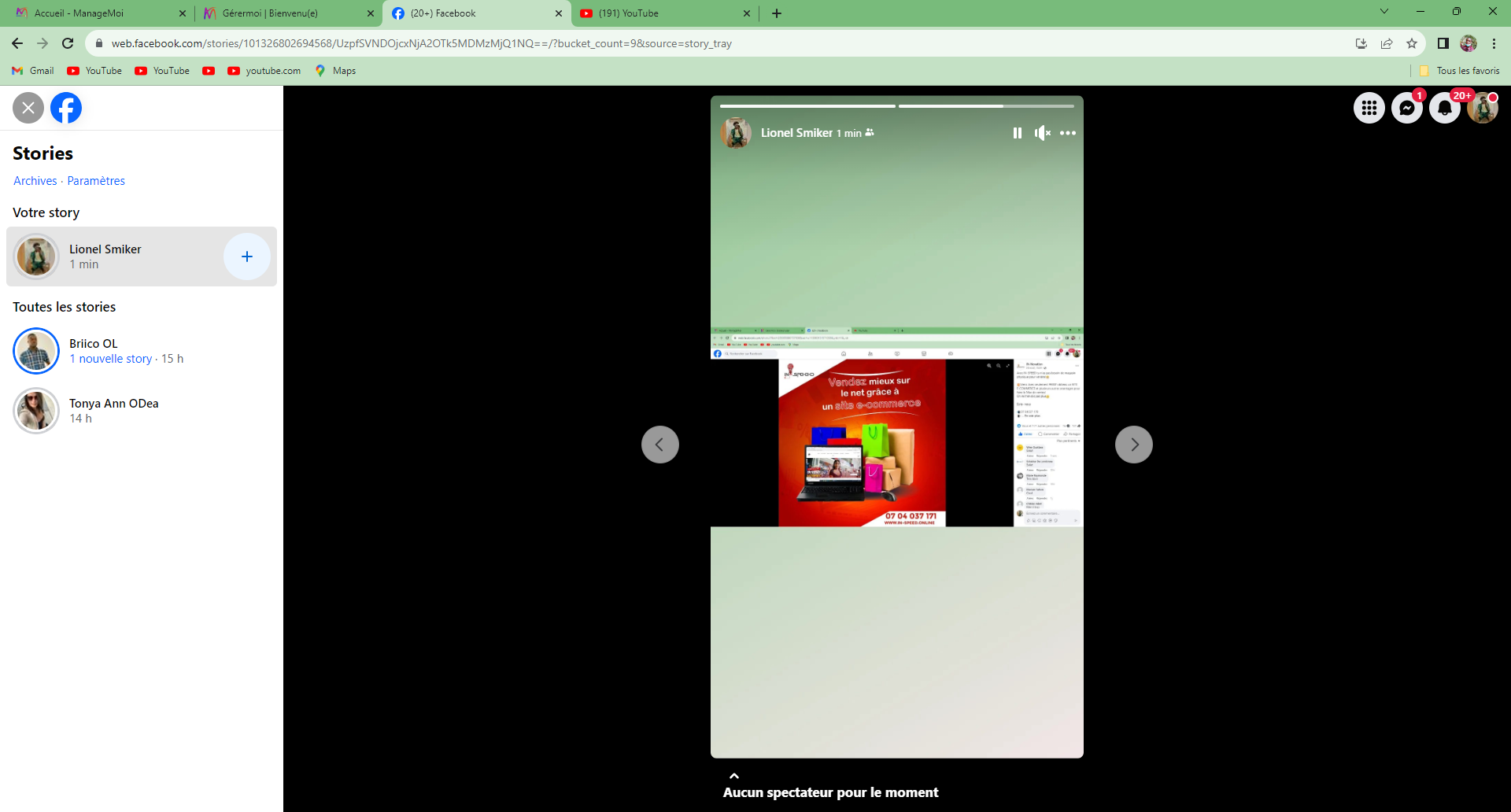Go back to previous story arrow

[x=659, y=445]
